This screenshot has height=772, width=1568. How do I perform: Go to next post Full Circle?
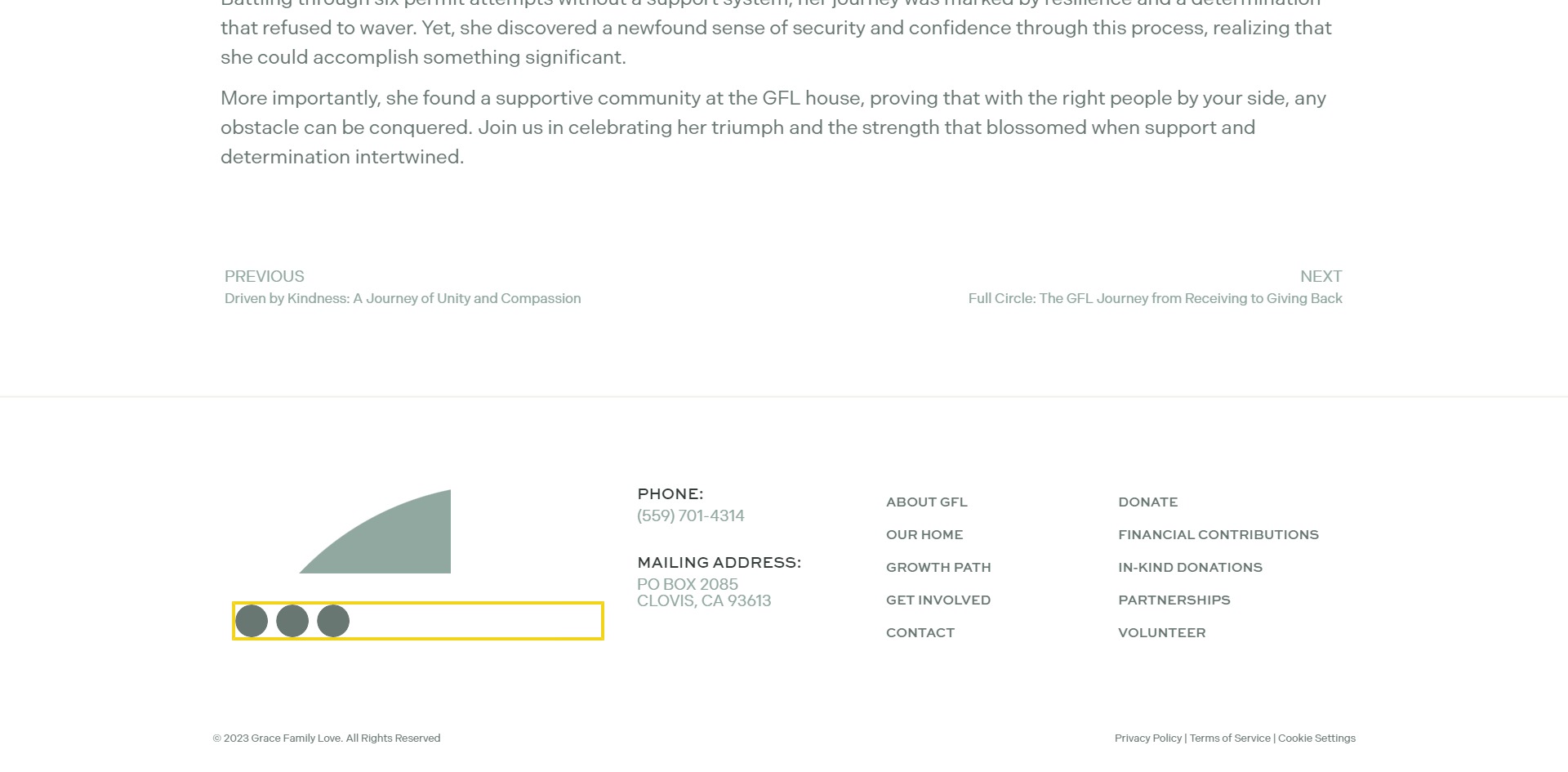(x=1155, y=288)
